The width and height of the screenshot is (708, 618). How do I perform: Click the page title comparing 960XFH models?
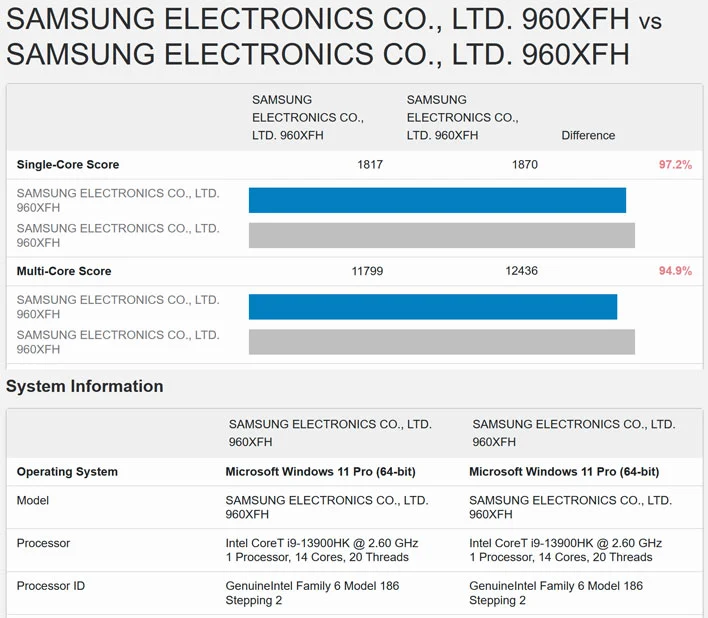[x=334, y=36]
